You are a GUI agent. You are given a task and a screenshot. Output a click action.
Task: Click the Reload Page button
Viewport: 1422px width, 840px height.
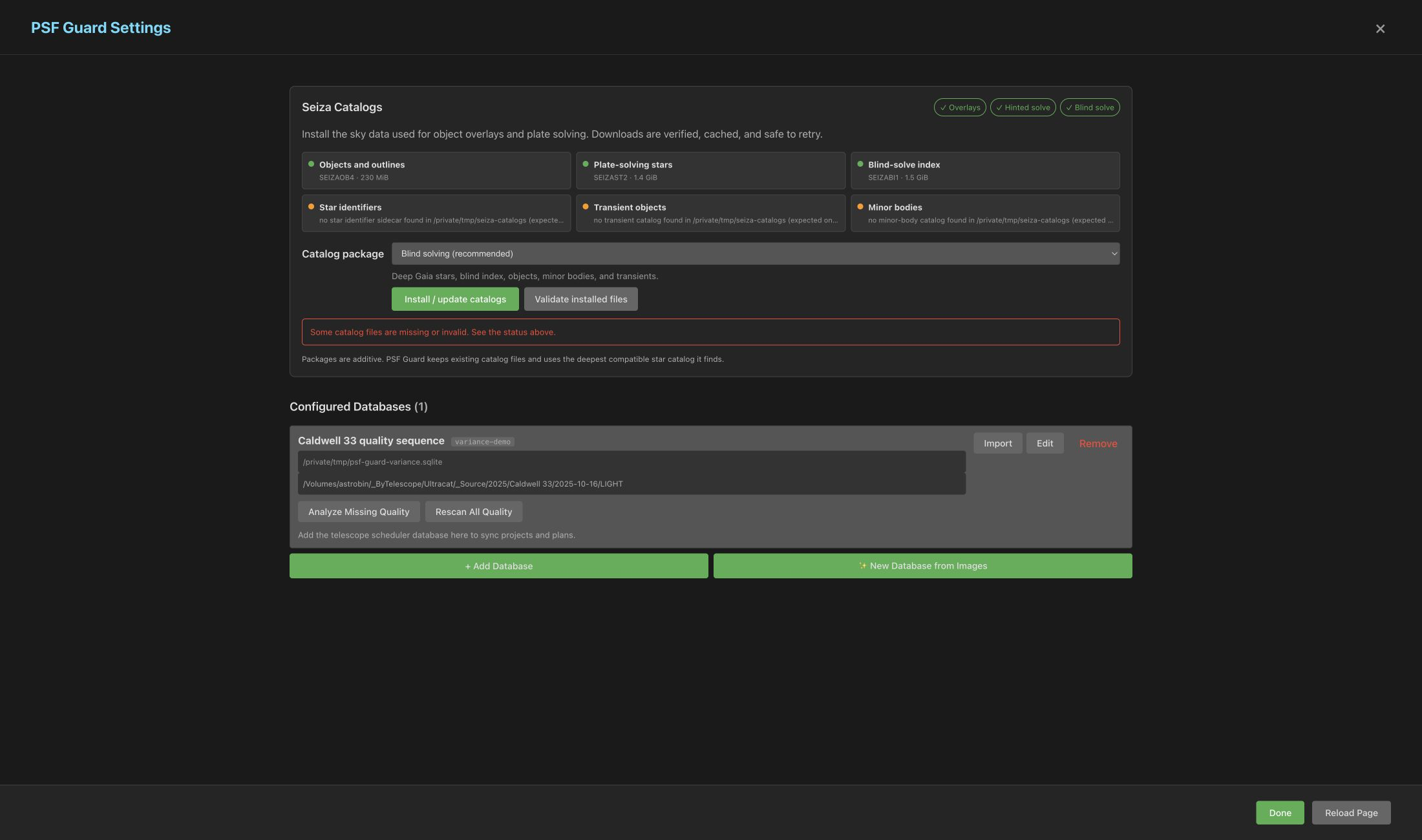(x=1351, y=813)
